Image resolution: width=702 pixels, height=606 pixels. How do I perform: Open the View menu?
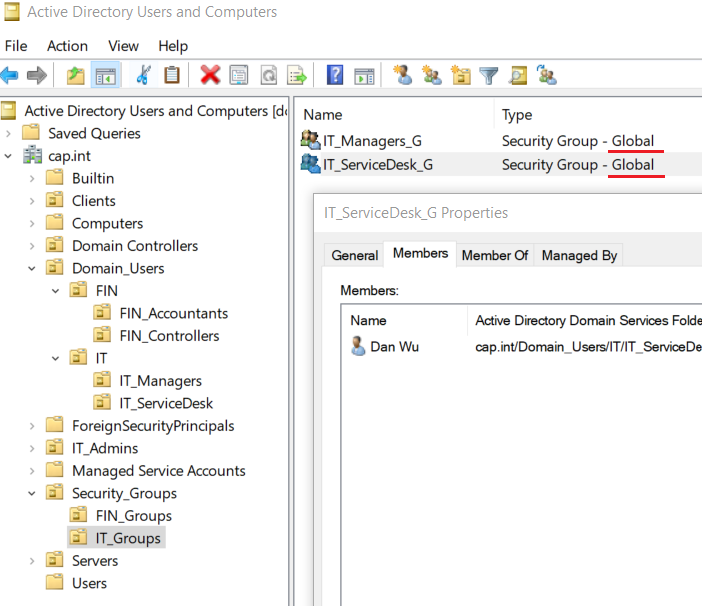click(124, 46)
